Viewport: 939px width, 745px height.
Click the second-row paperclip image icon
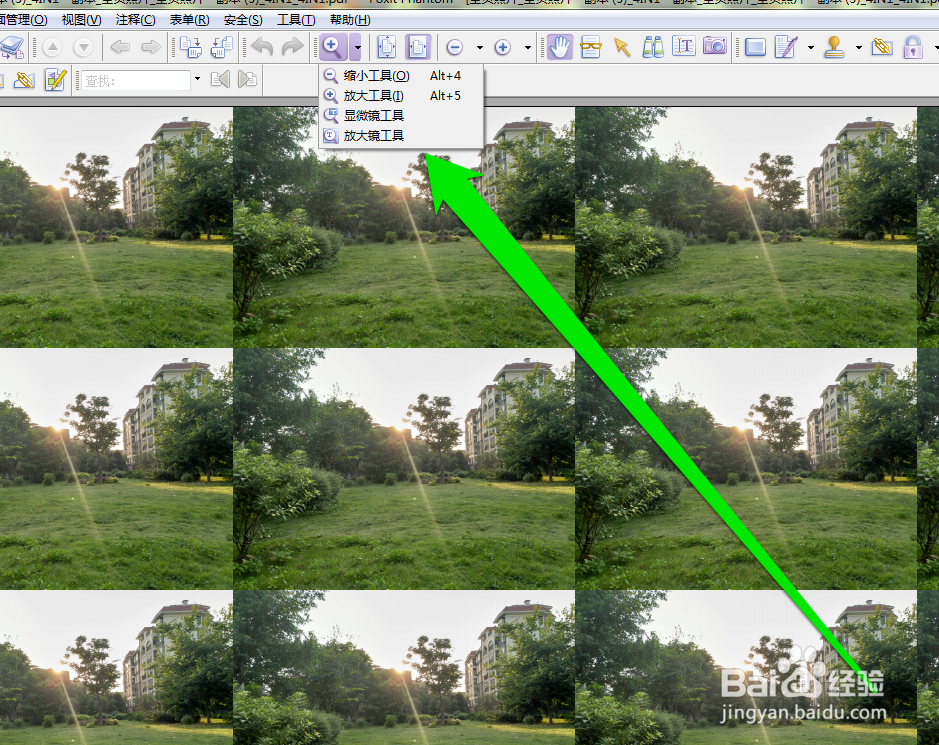pos(24,80)
